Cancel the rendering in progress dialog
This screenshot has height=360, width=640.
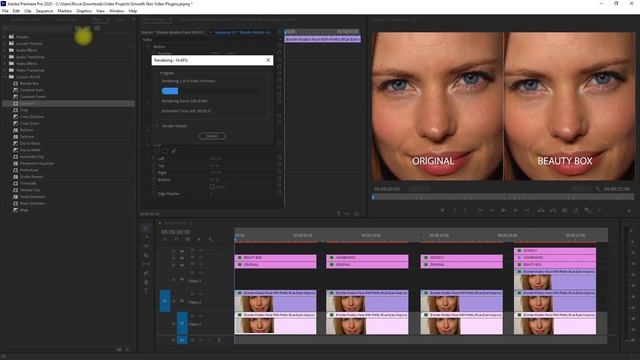pos(212,136)
